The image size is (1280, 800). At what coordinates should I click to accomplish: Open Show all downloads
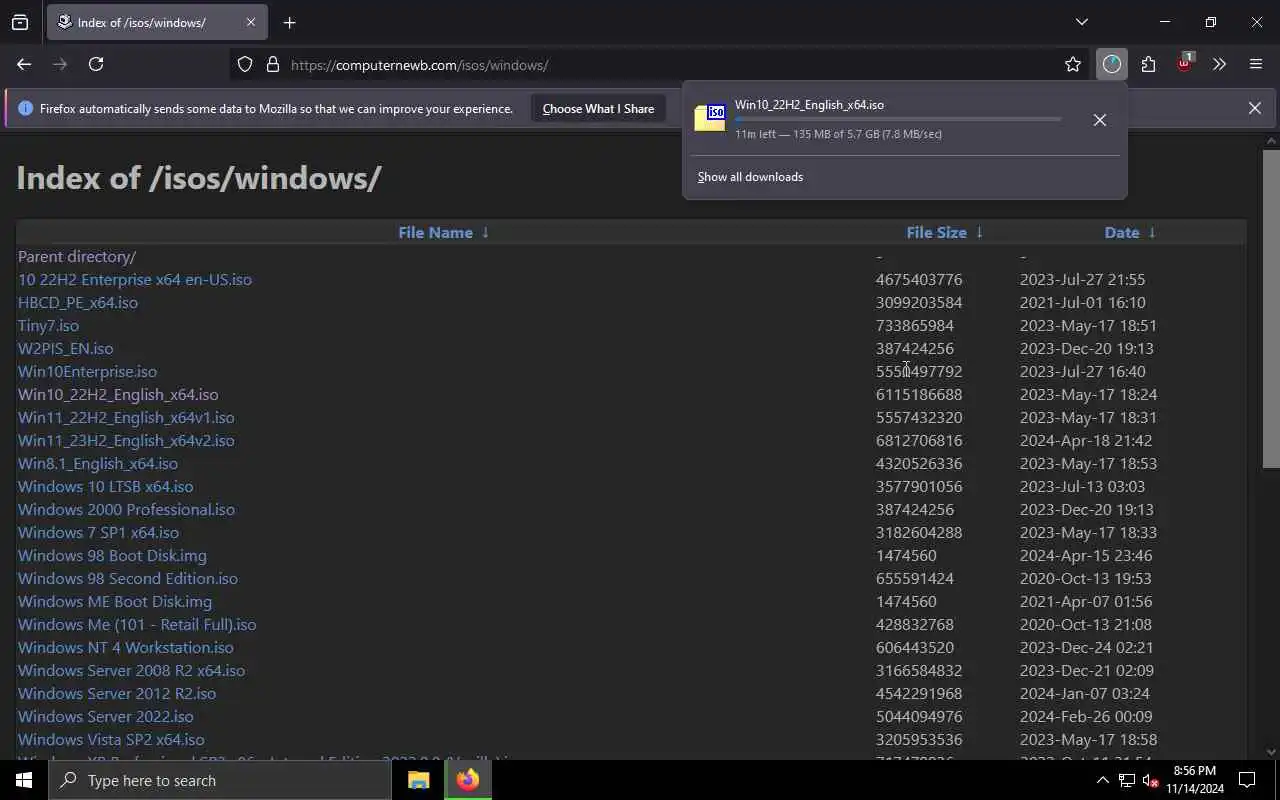[x=750, y=177]
